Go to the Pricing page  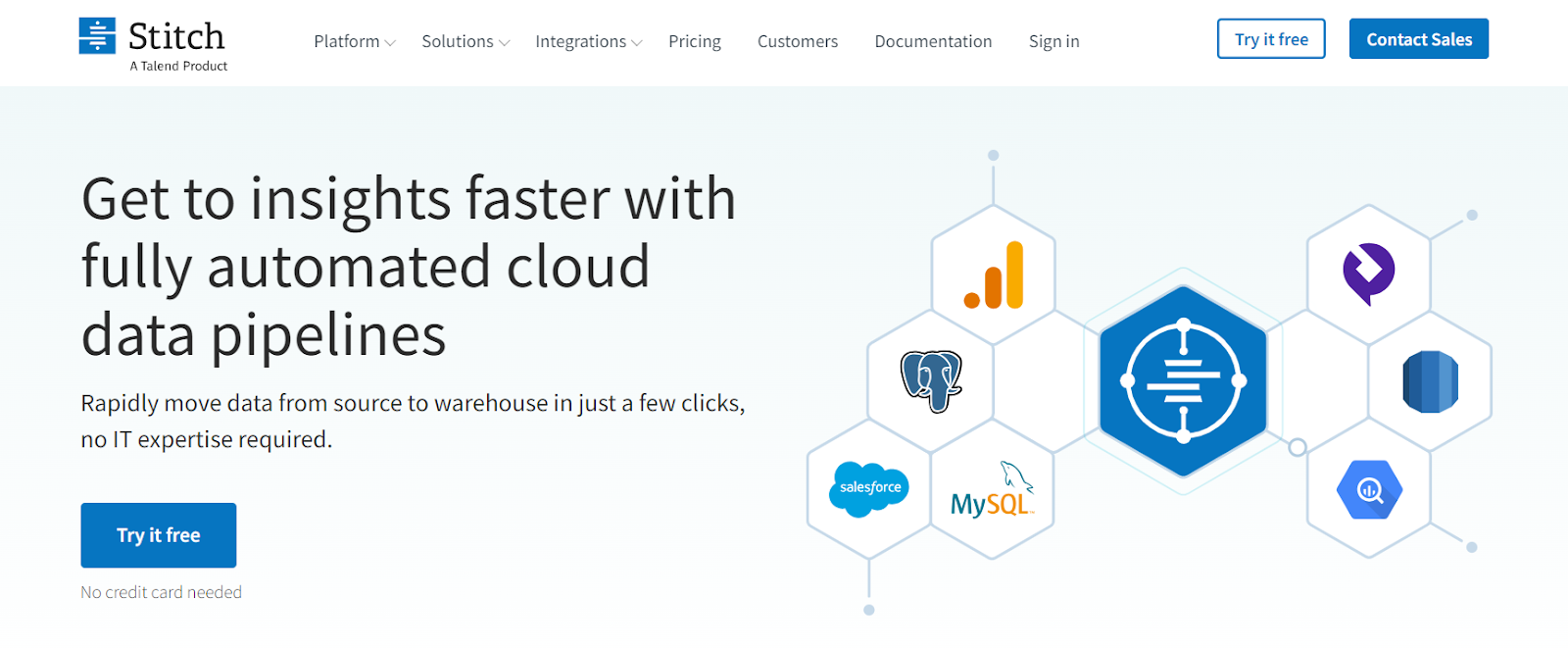pyautogui.click(x=695, y=41)
